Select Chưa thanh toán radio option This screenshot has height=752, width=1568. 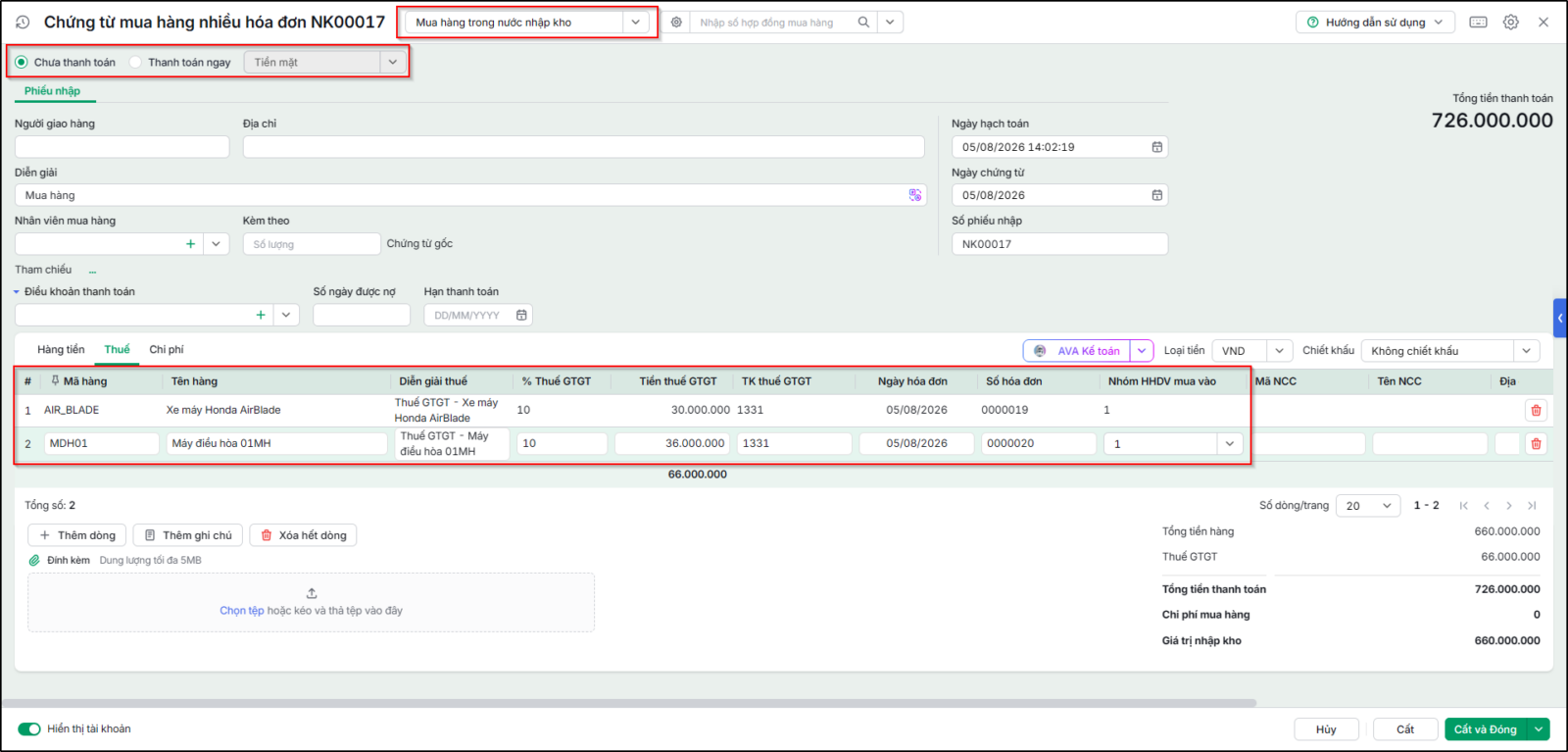click(22, 62)
